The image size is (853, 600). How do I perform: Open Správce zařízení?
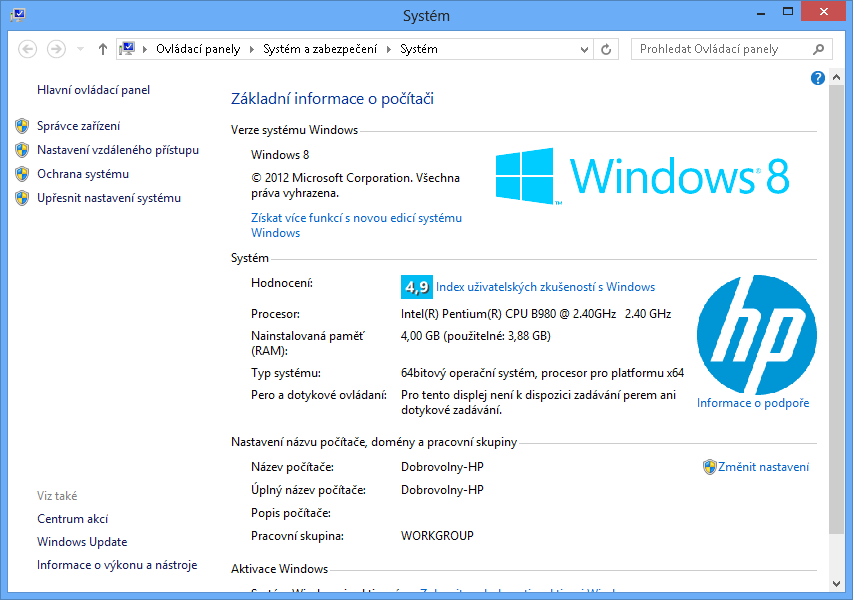click(x=78, y=126)
